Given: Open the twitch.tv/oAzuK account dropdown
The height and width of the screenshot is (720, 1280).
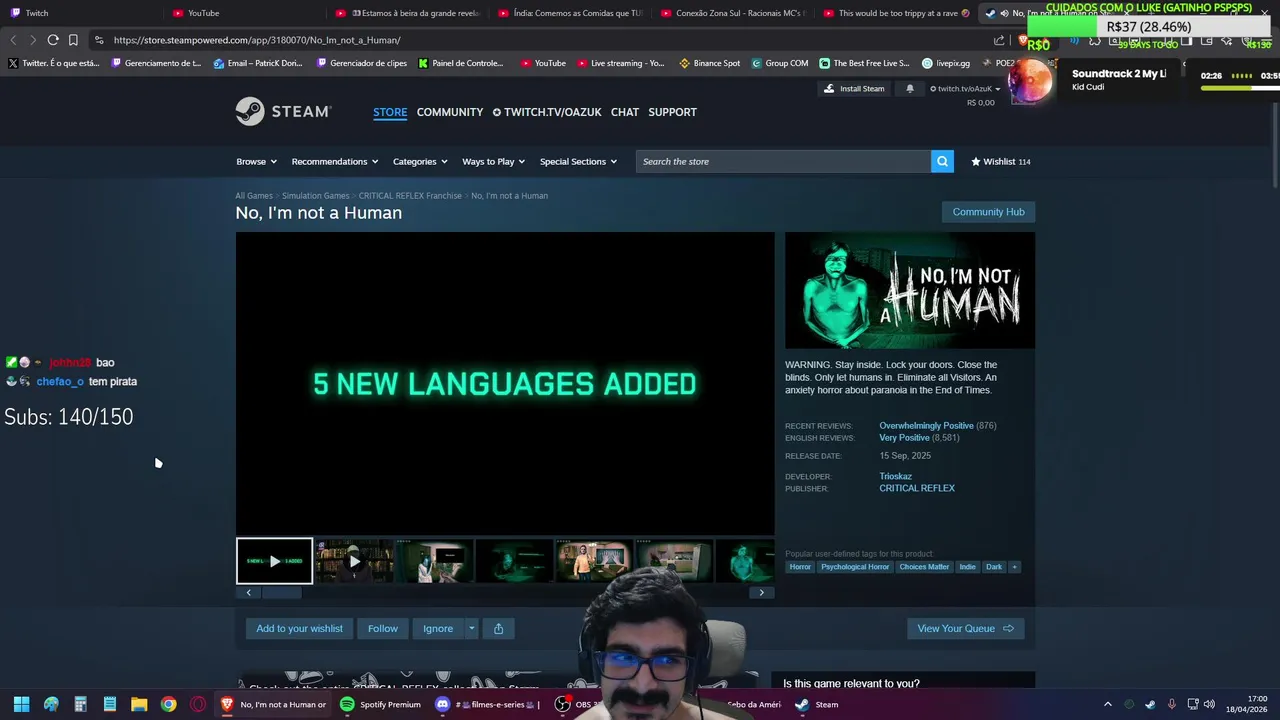Looking at the screenshot, I should point(965,88).
